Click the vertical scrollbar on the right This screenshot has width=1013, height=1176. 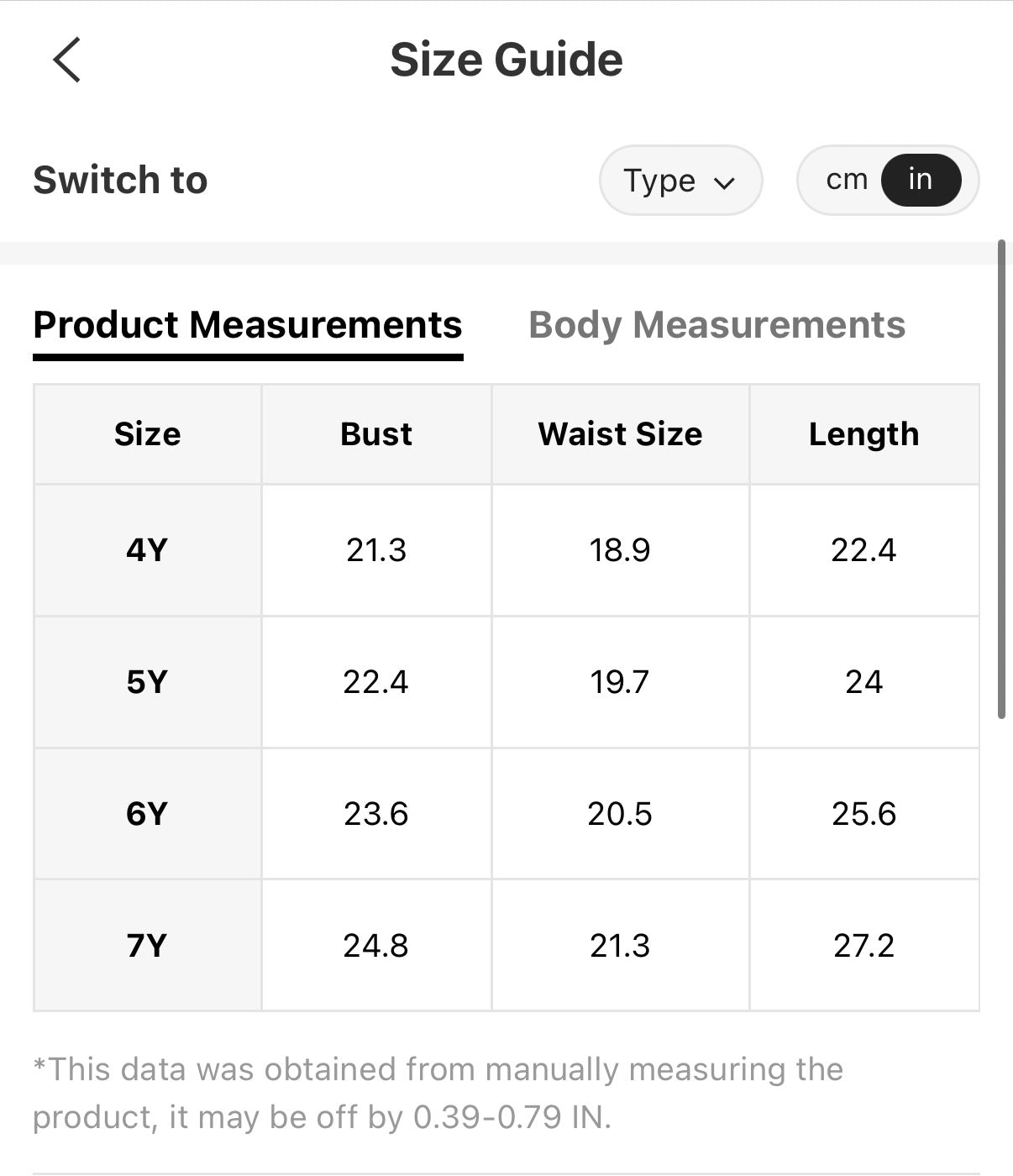pos(1001,479)
